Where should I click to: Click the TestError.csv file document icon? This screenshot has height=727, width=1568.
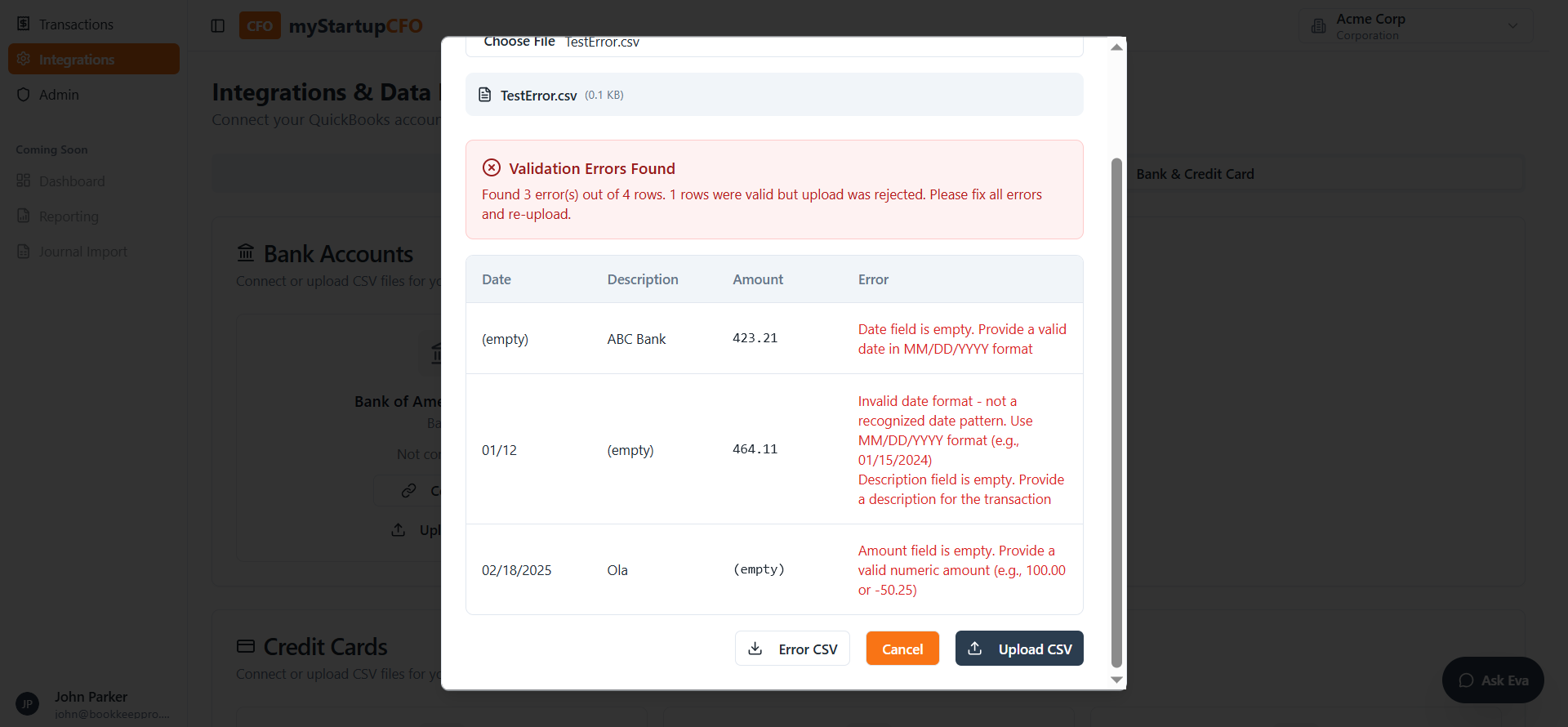pos(485,95)
